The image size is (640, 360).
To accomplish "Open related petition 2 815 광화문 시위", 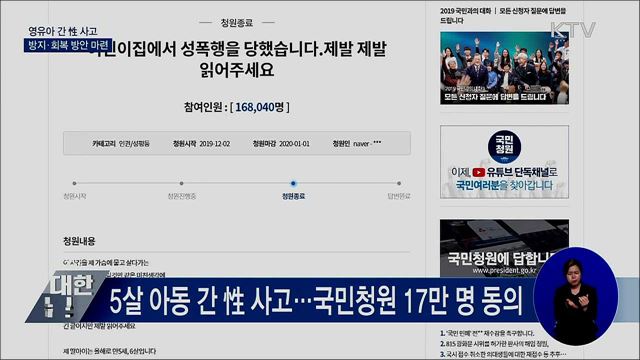I will (x=494, y=344).
